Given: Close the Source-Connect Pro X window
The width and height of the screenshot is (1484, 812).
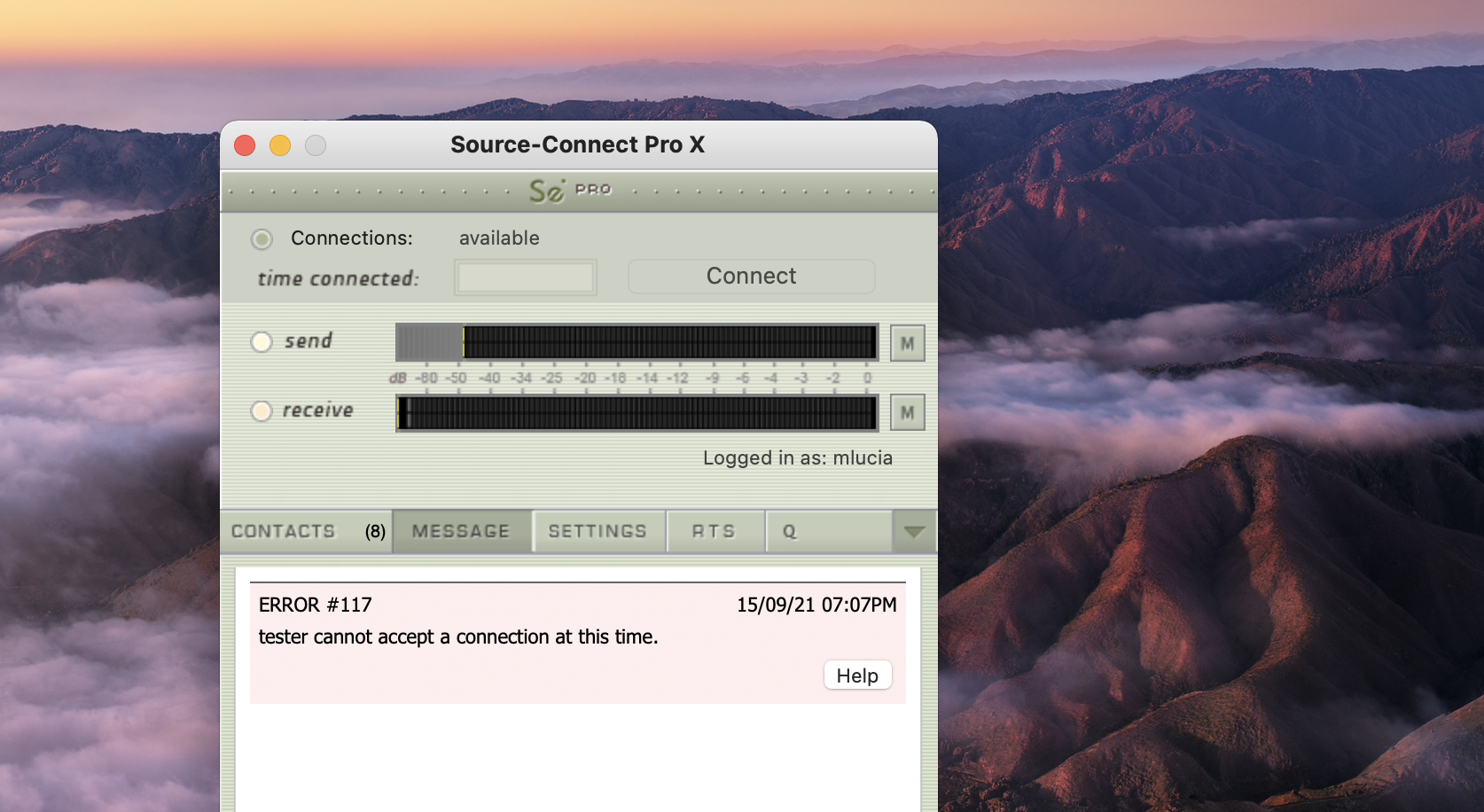Looking at the screenshot, I should tap(245, 145).
